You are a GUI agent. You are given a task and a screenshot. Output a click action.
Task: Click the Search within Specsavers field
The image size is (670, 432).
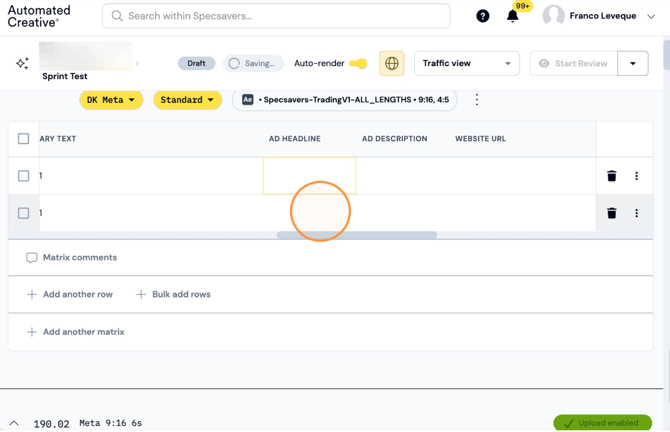[x=276, y=16]
